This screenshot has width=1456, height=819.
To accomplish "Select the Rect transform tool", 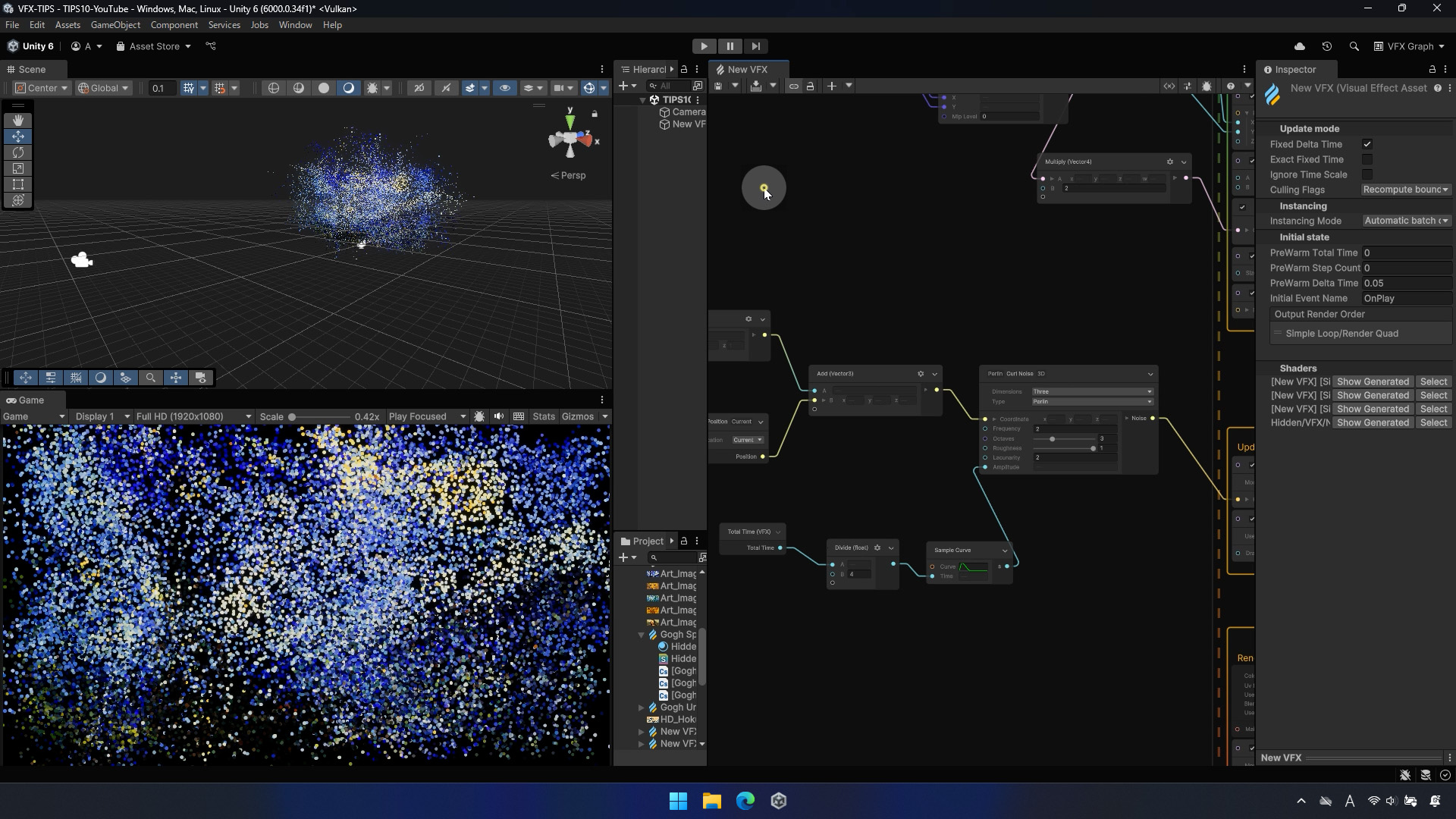I will coord(18,184).
